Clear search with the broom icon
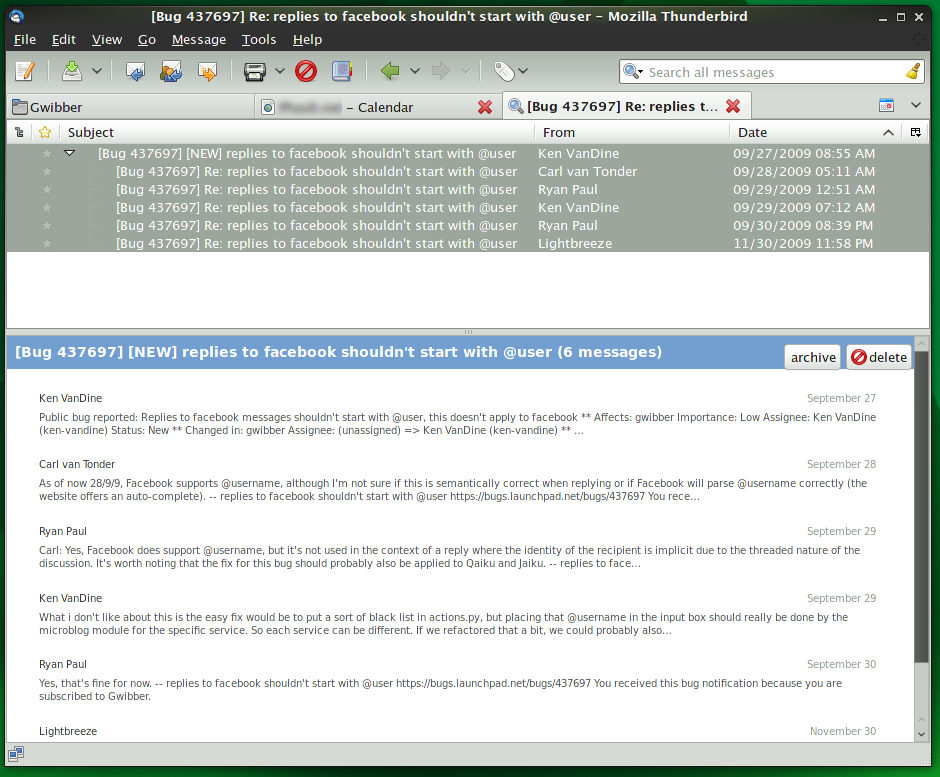 click(x=913, y=72)
